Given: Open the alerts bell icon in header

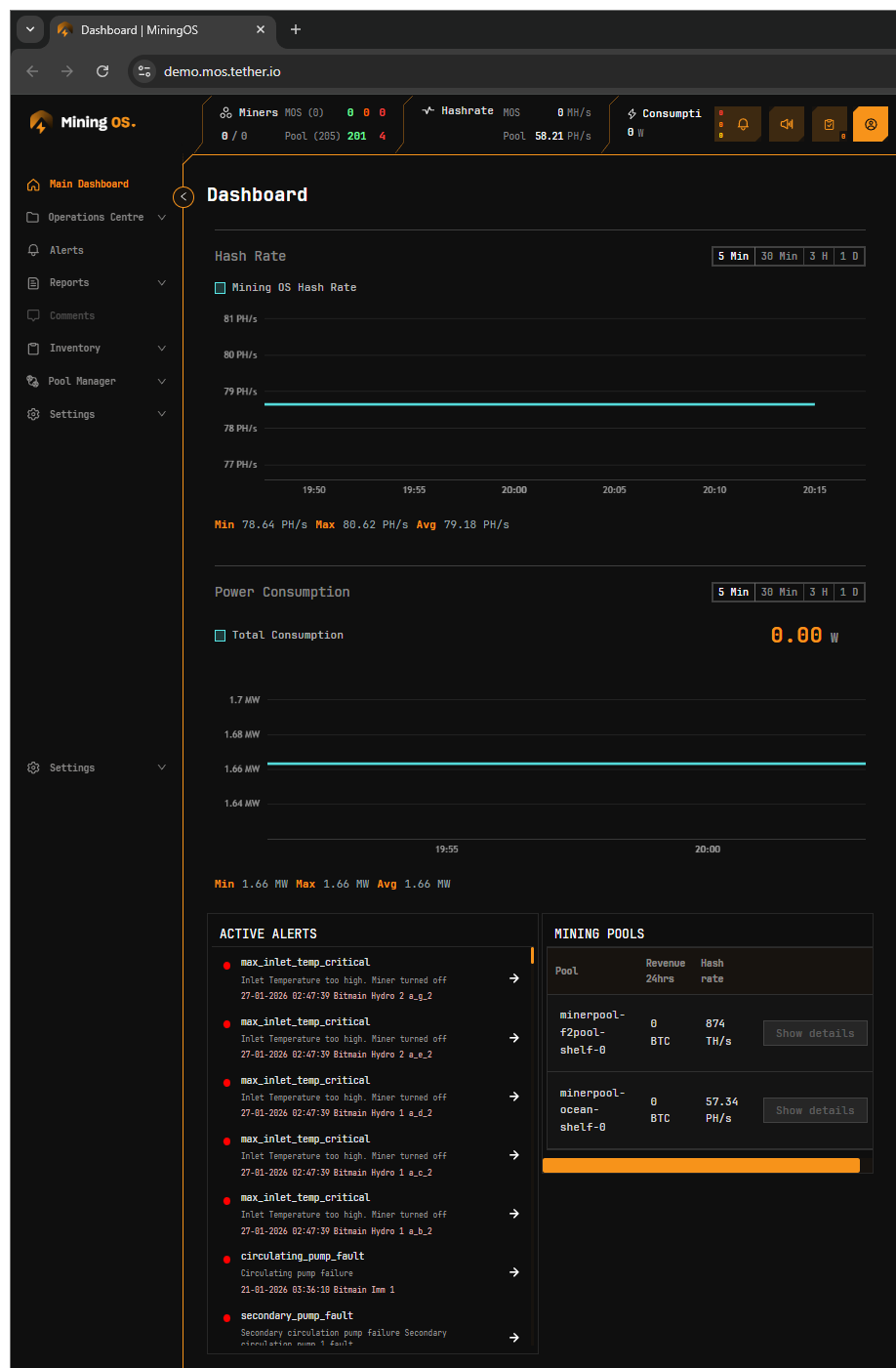Looking at the screenshot, I should [743, 124].
